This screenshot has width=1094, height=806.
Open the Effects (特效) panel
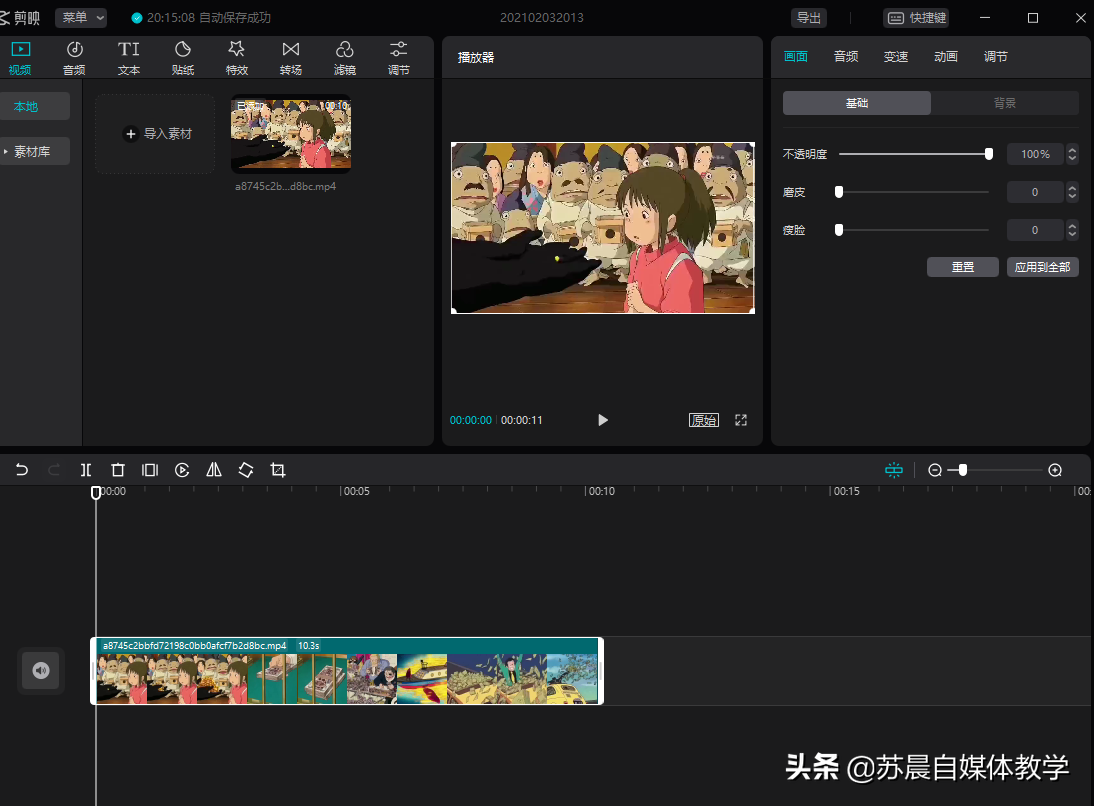(x=237, y=58)
